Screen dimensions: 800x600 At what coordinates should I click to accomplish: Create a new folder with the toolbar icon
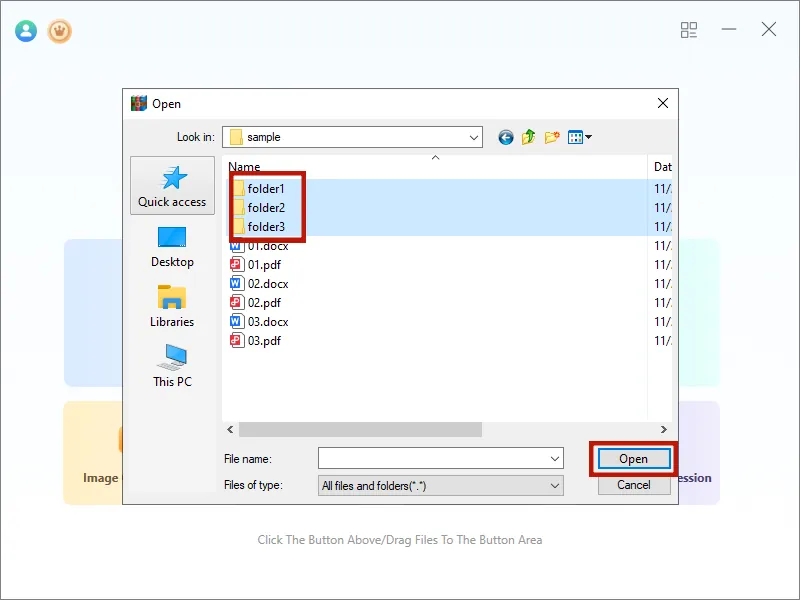(x=552, y=137)
